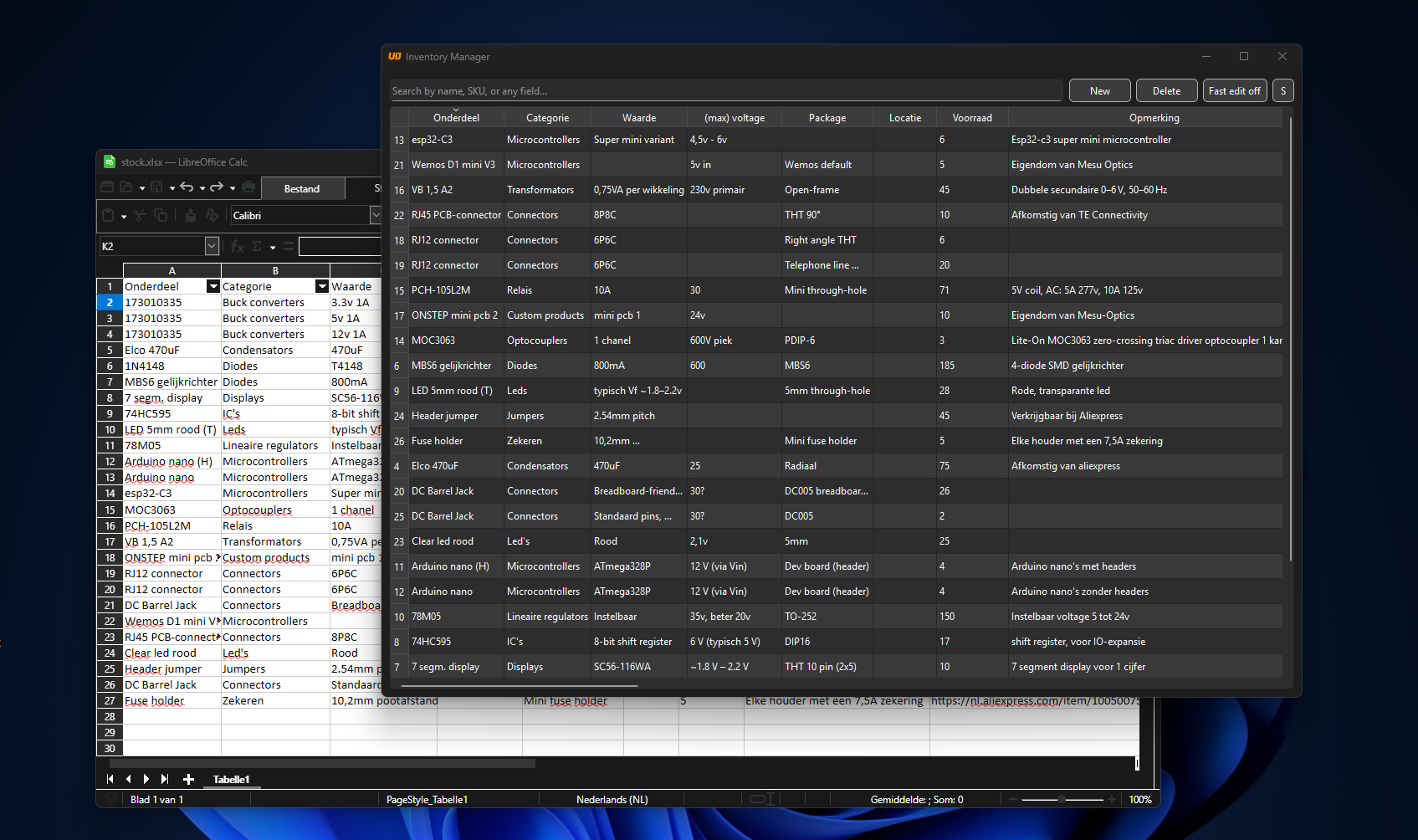Image resolution: width=1418 pixels, height=840 pixels.
Task: Open the Categorie autofilter dropdown in Calc
Action: [x=322, y=286]
